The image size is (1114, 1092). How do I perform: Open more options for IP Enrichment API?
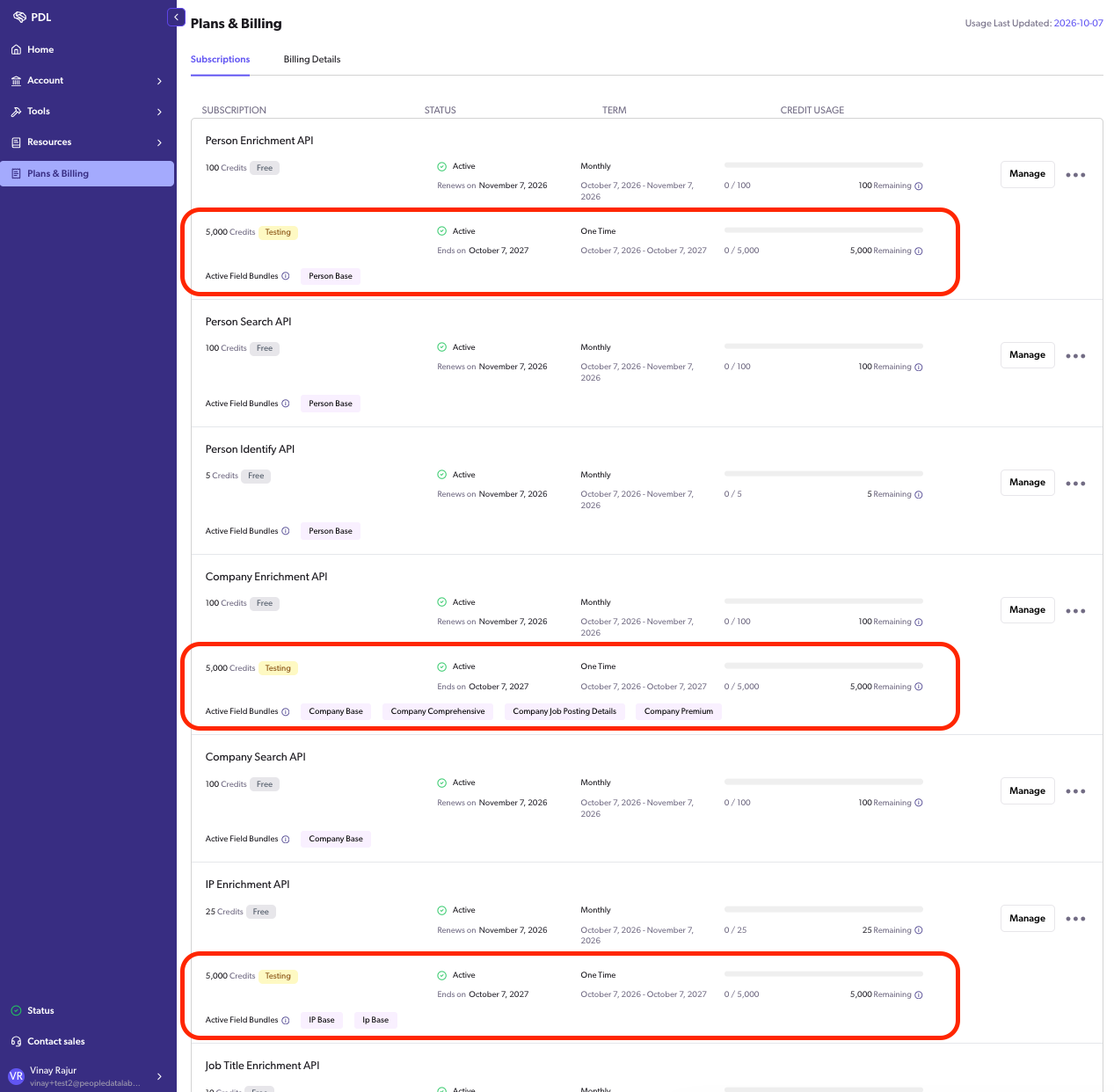[x=1075, y=919]
